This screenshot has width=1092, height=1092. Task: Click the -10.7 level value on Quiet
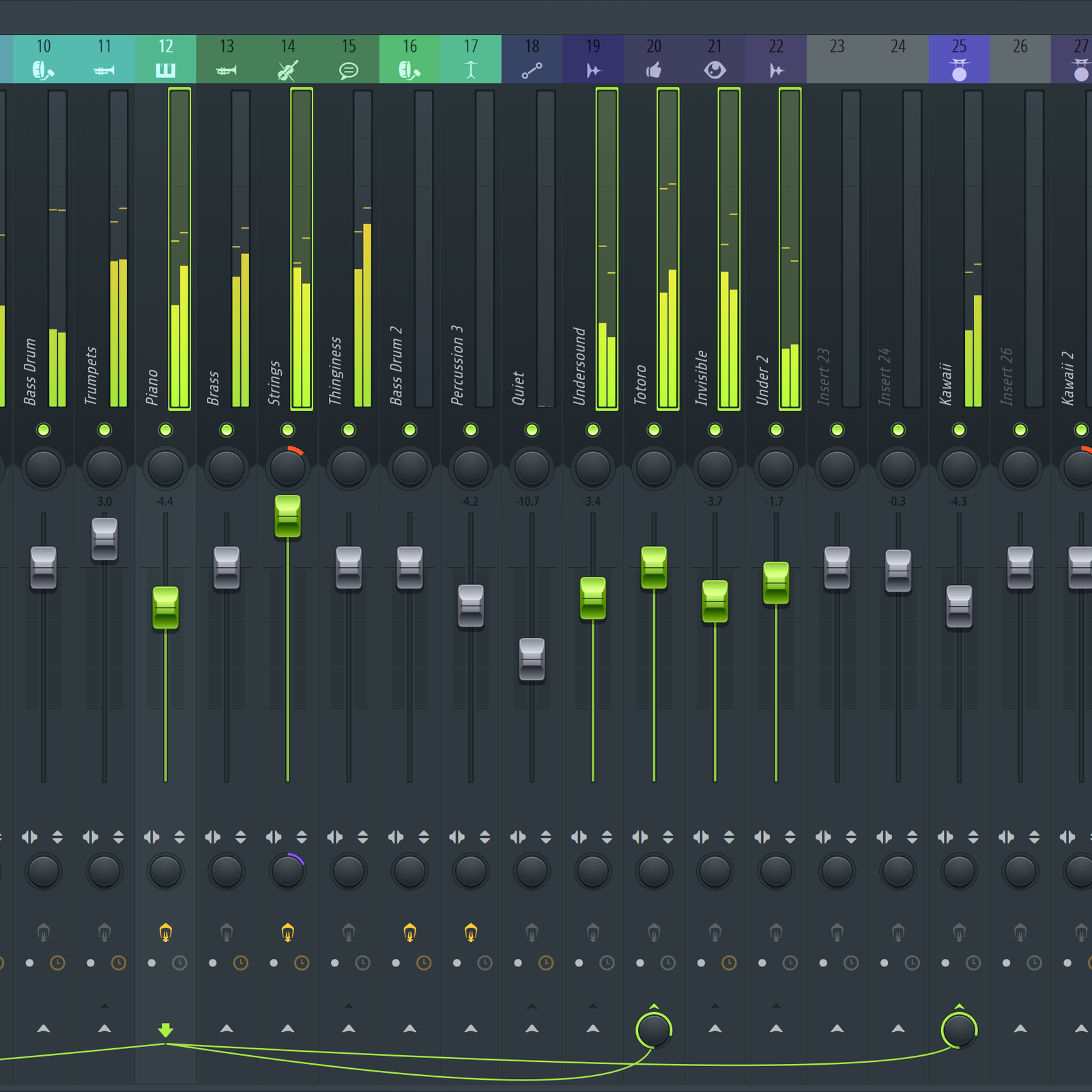(527, 502)
